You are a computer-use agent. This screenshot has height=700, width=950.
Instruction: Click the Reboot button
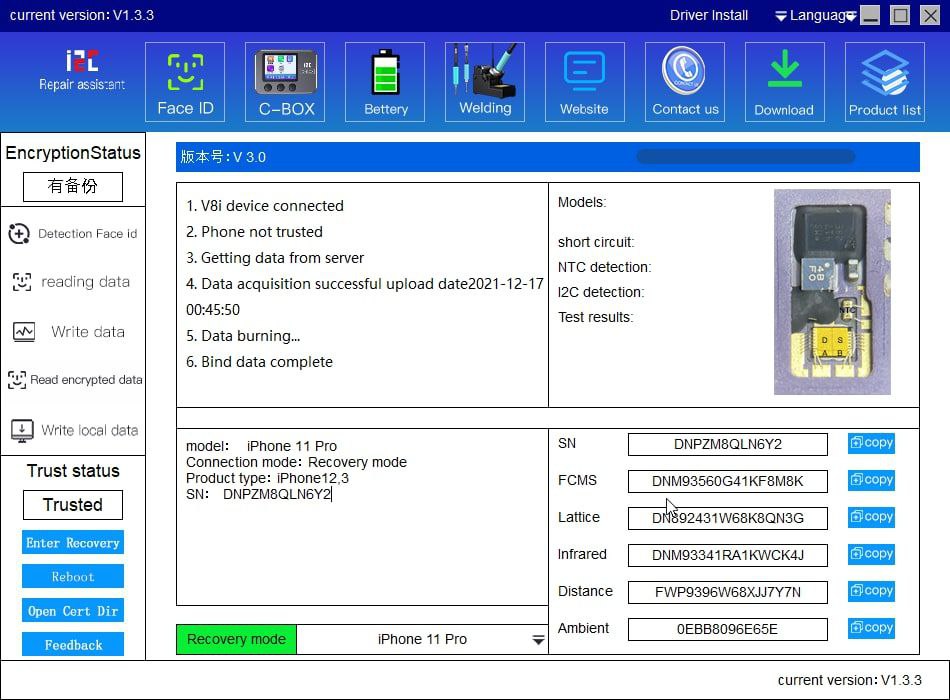pyautogui.click(x=73, y=576)
